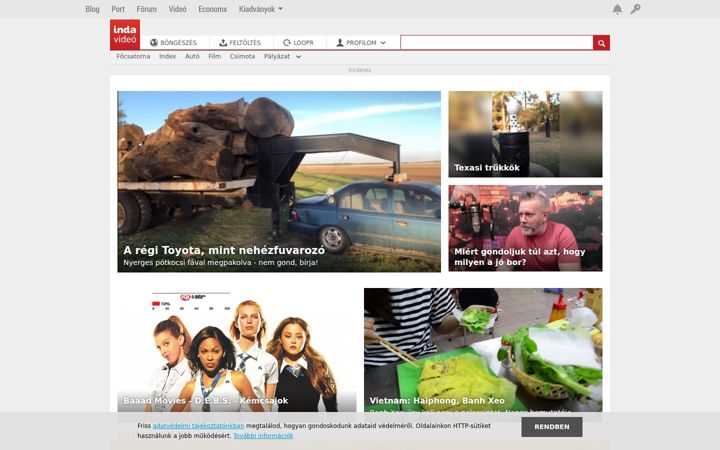720x450 pixels.
Task: Open adatvédelmi tájékoztatónkban link
Action: tap(198, 426)
